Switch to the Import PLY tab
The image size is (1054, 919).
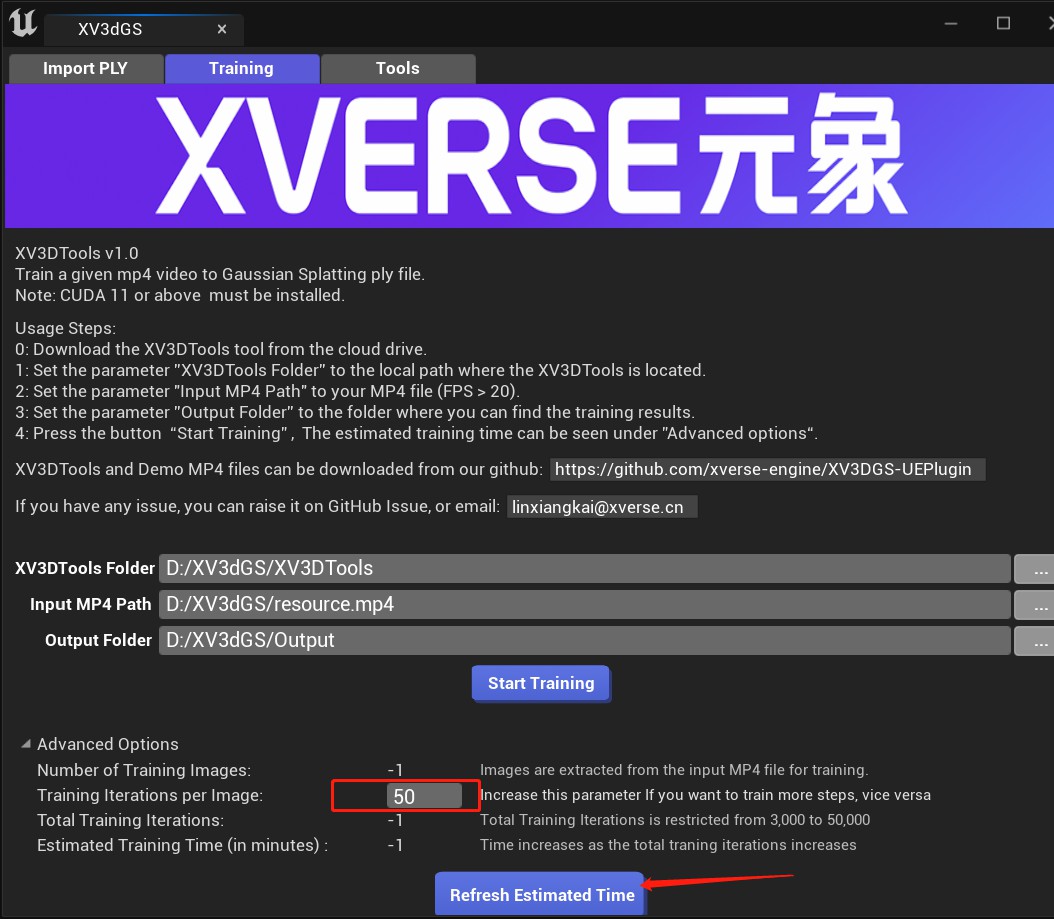tap(85, 69)
